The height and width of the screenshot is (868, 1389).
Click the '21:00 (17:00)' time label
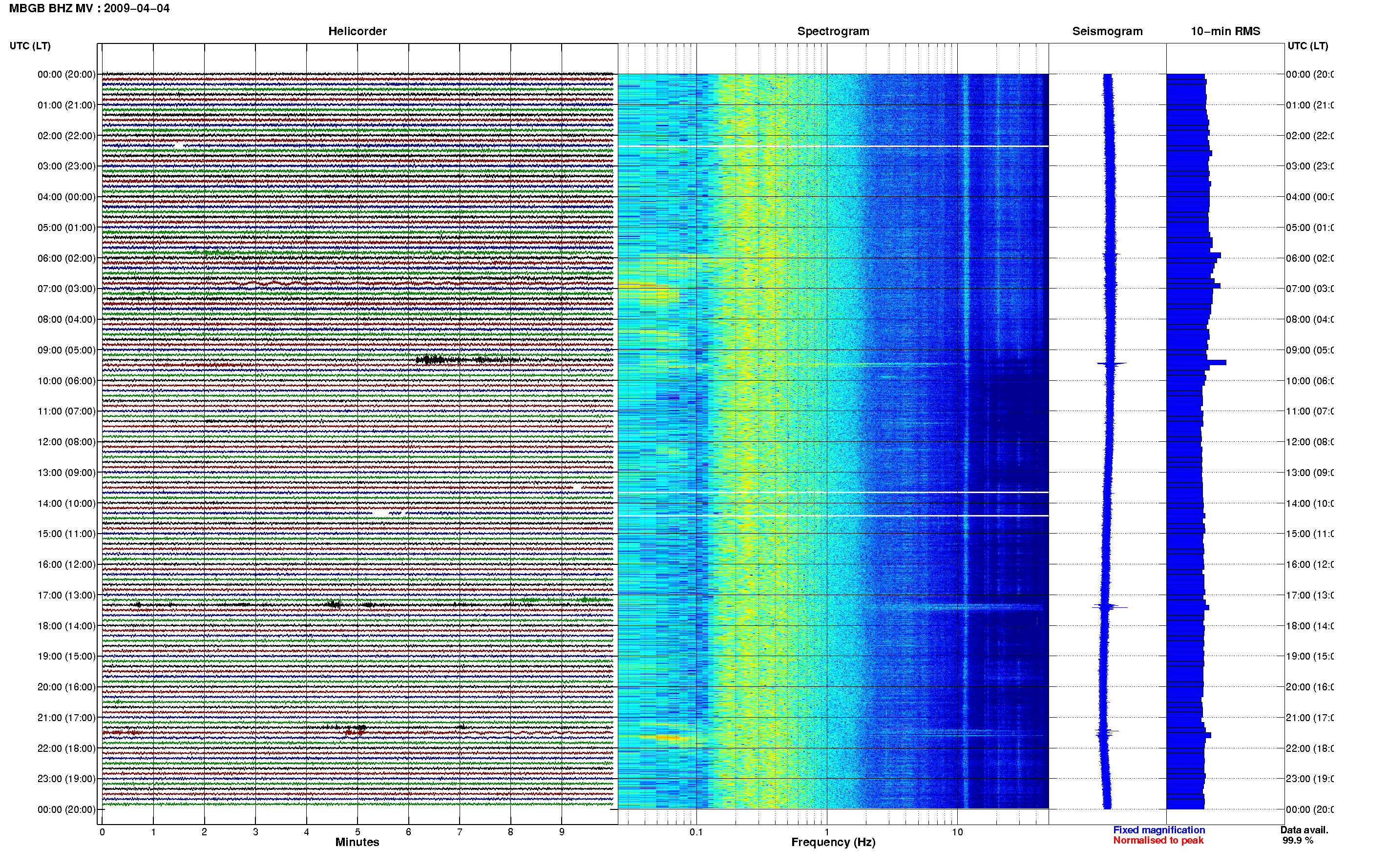coord(66,718)
